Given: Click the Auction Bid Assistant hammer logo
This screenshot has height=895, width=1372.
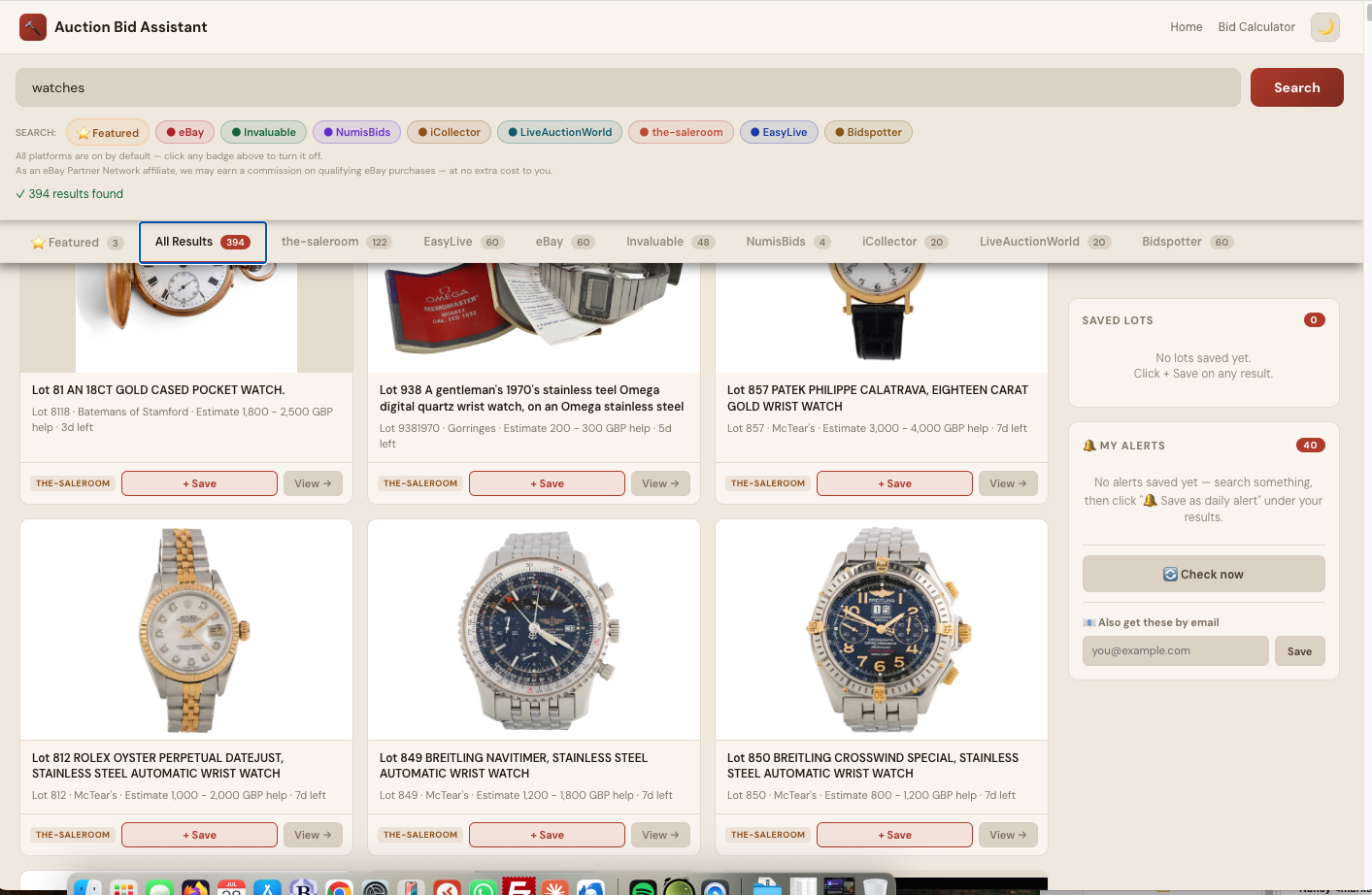Looking at the screenshot, I should click(33, 27).
